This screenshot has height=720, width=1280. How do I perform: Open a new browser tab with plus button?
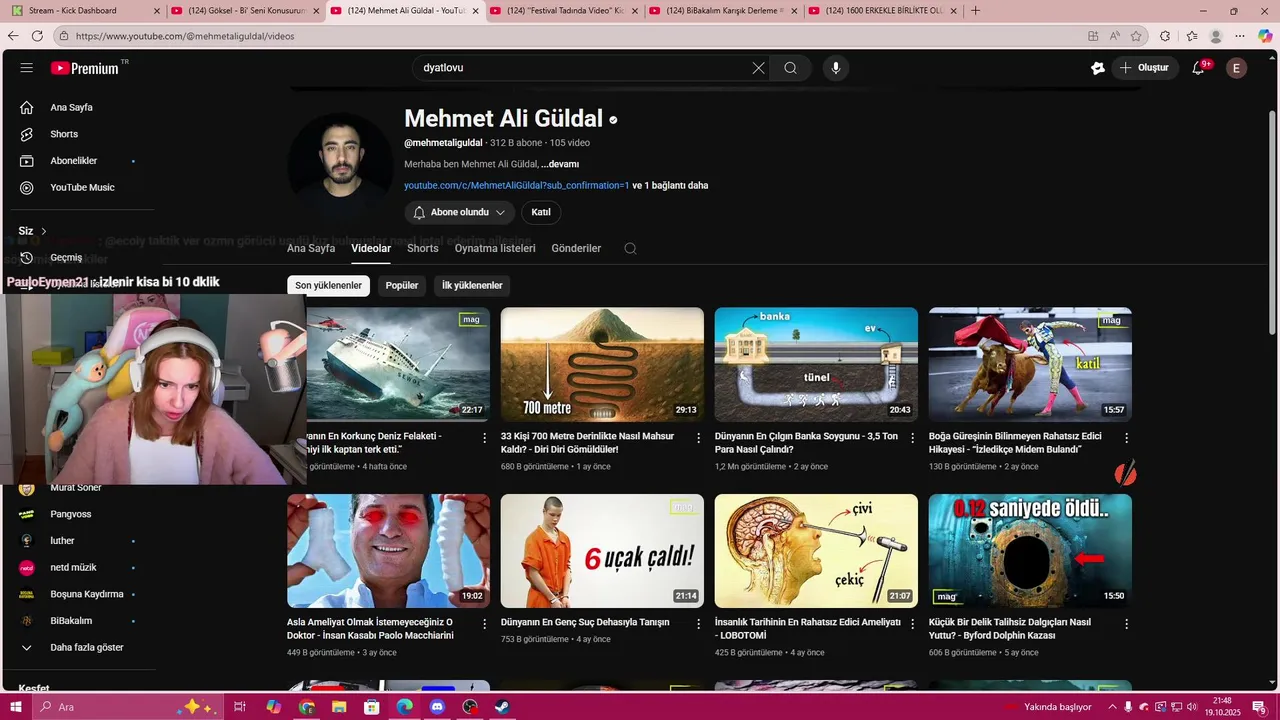pyautogui.click(x=976, y=11)
